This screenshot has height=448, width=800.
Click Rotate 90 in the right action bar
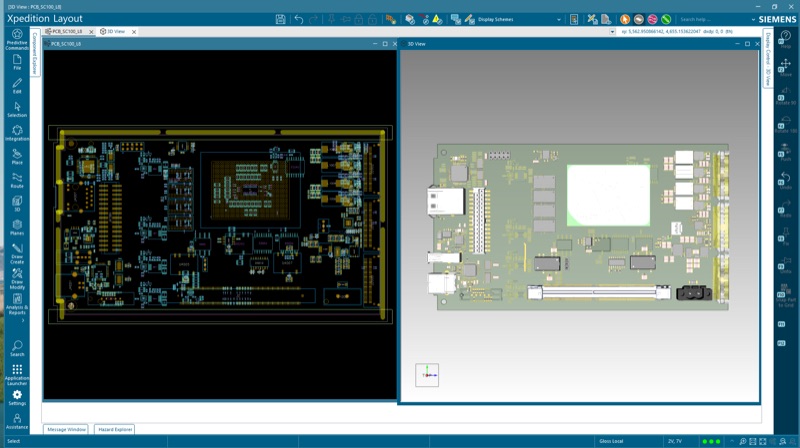click(x=785, y=95)
